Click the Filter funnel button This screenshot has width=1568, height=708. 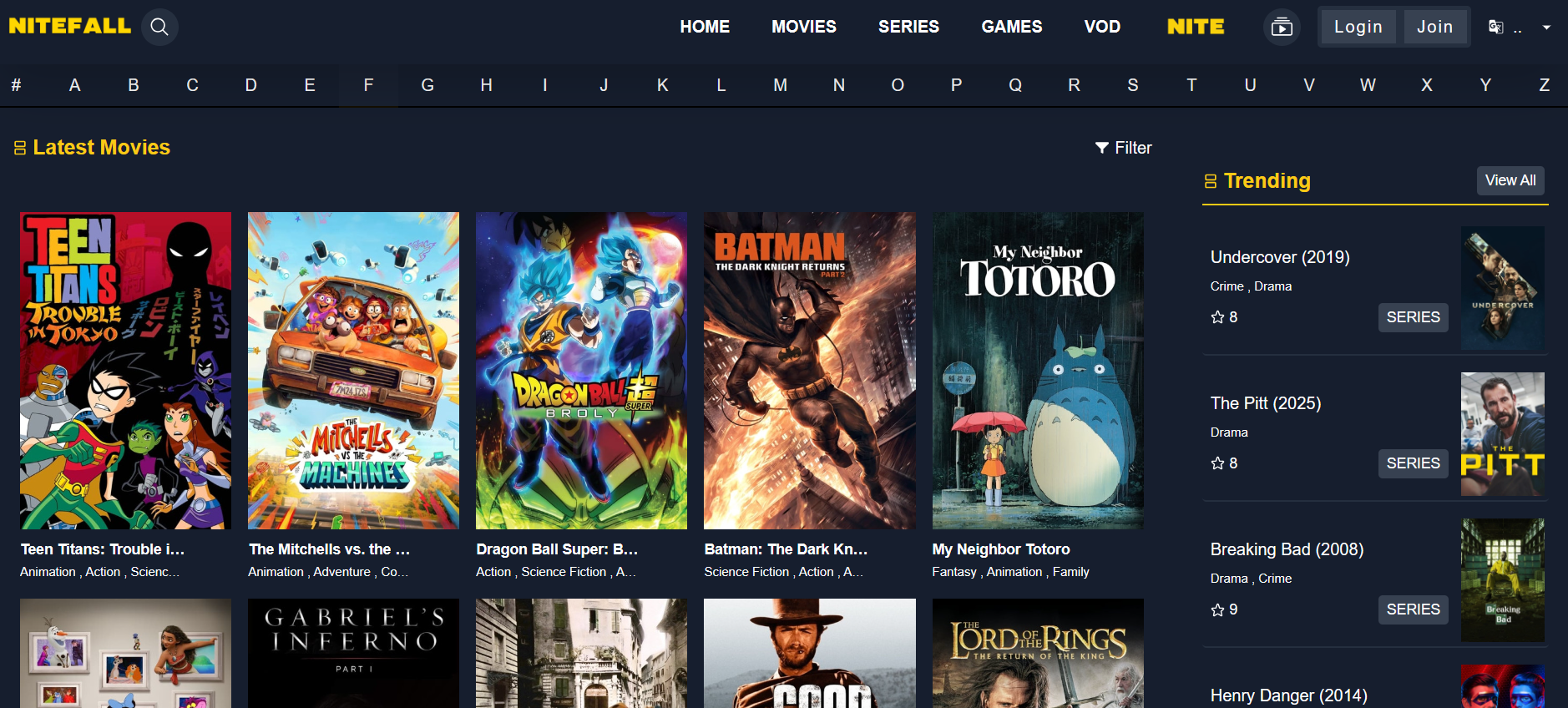click(x=1123, y=148)
